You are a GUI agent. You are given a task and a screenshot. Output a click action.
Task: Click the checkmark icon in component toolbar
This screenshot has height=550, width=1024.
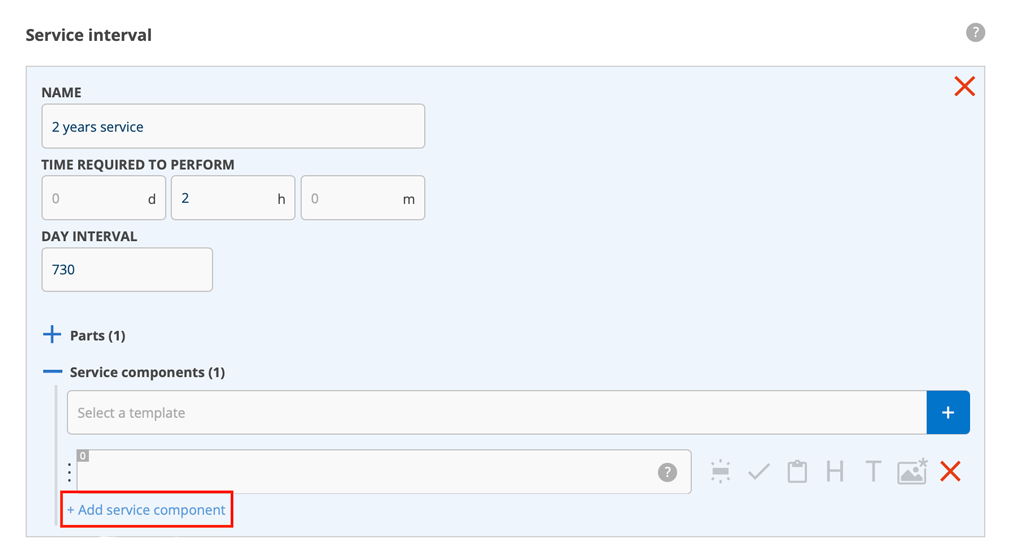click(759, 472)
